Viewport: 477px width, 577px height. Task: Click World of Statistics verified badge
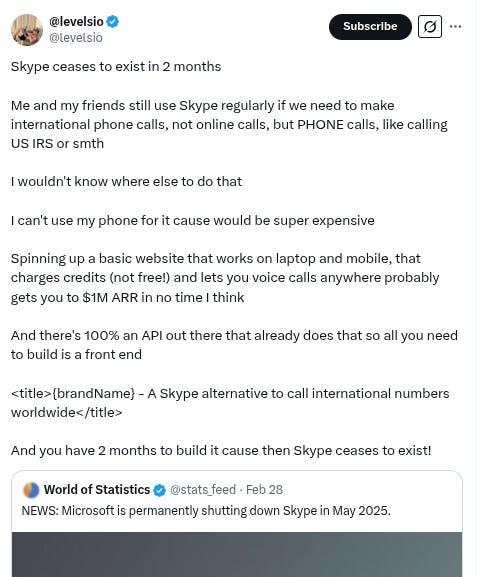(159, 490)
